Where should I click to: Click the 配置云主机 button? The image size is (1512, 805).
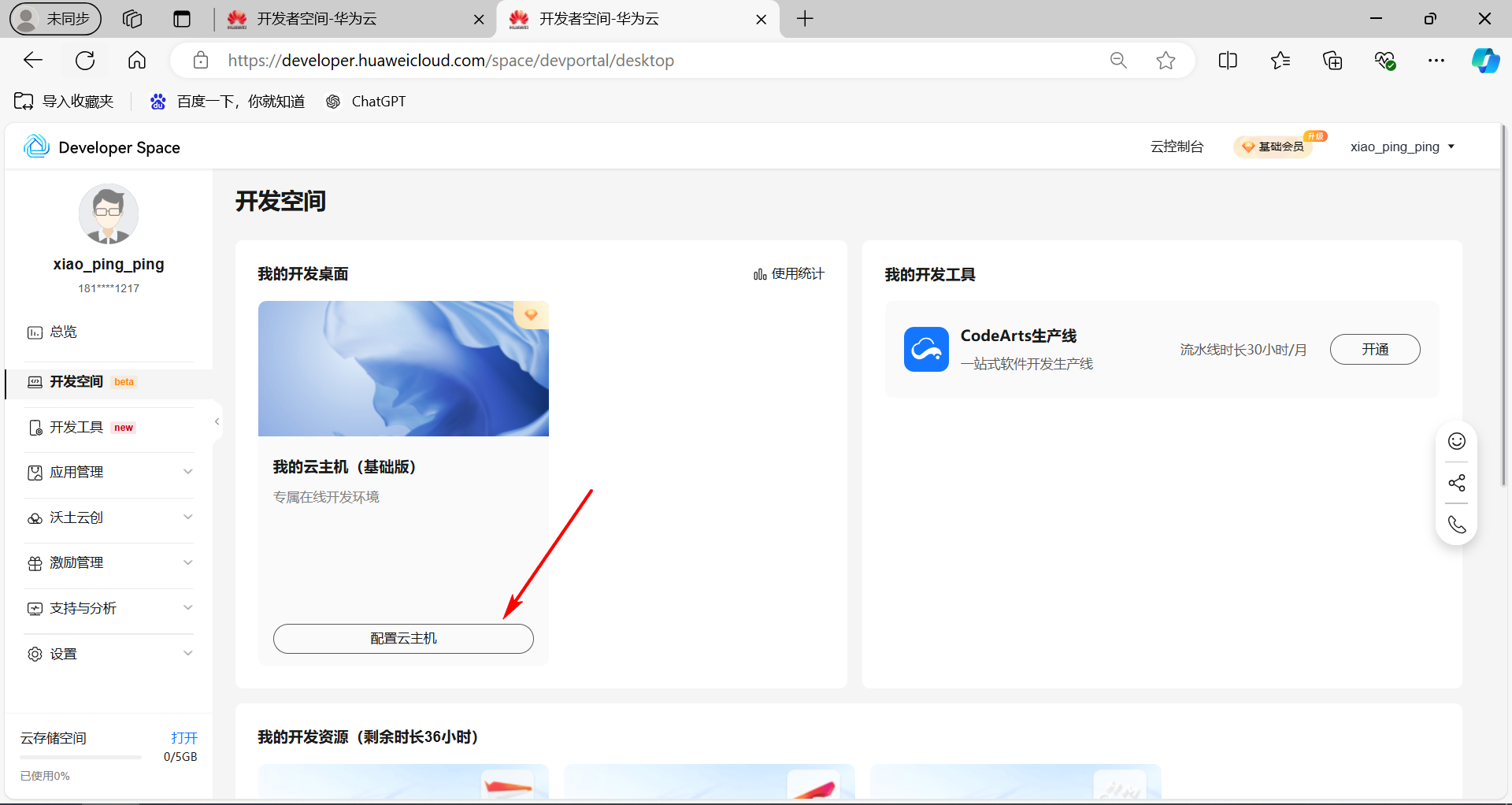[x=402, y=638]
